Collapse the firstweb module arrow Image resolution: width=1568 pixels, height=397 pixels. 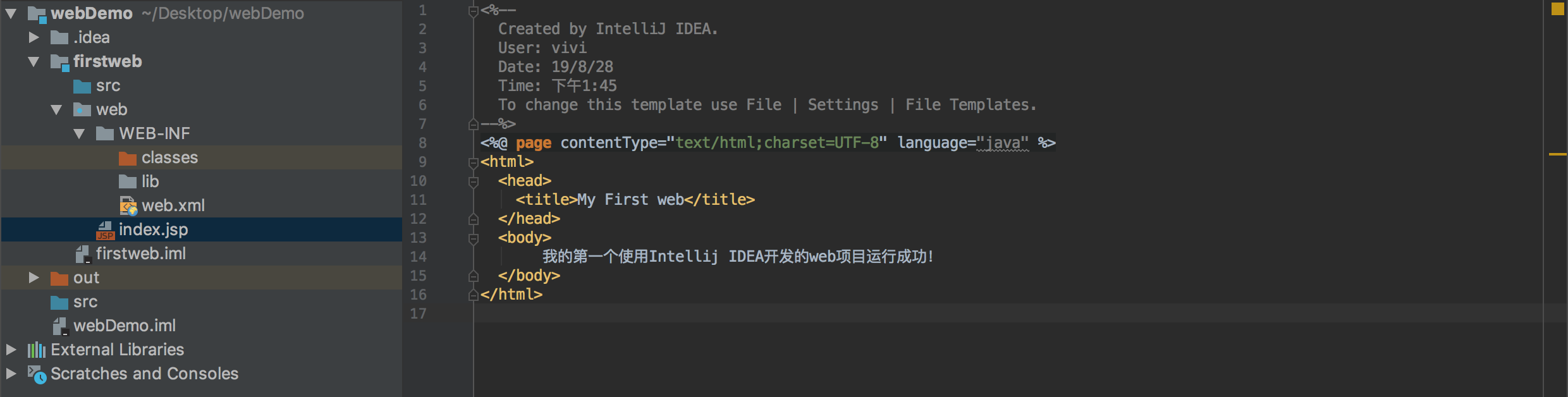click(34, 61)
